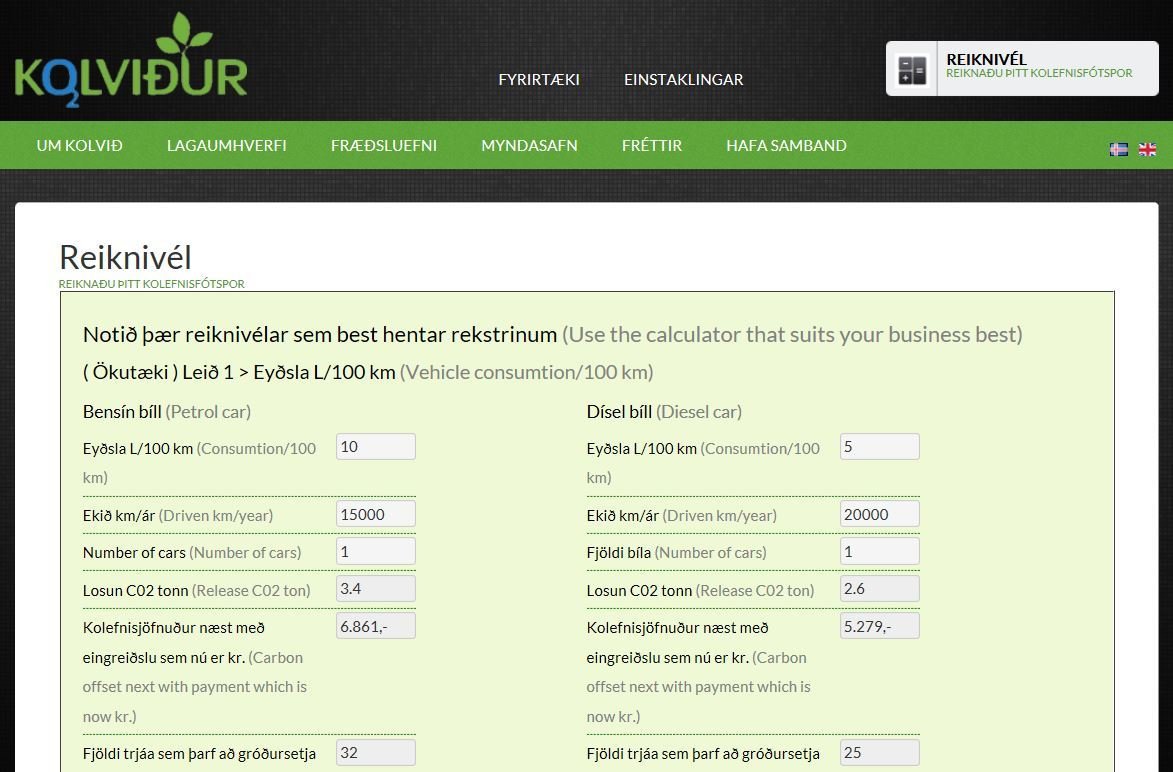Open the Einstaklingar menu item
The image size is (1173, 772).
click(683, 79)
